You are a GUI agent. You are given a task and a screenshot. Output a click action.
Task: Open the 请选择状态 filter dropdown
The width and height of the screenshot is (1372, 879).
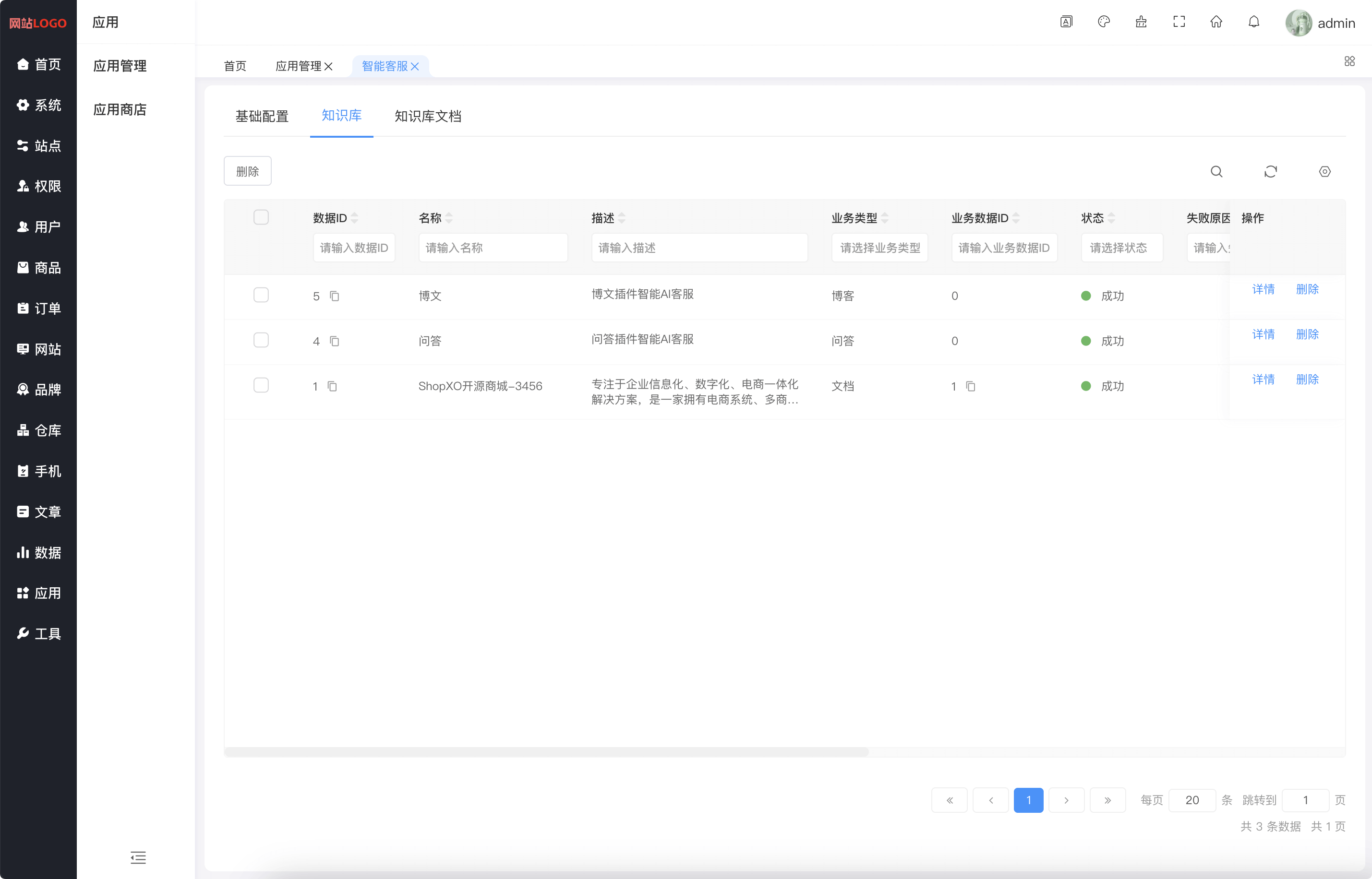coord(1121,248)
